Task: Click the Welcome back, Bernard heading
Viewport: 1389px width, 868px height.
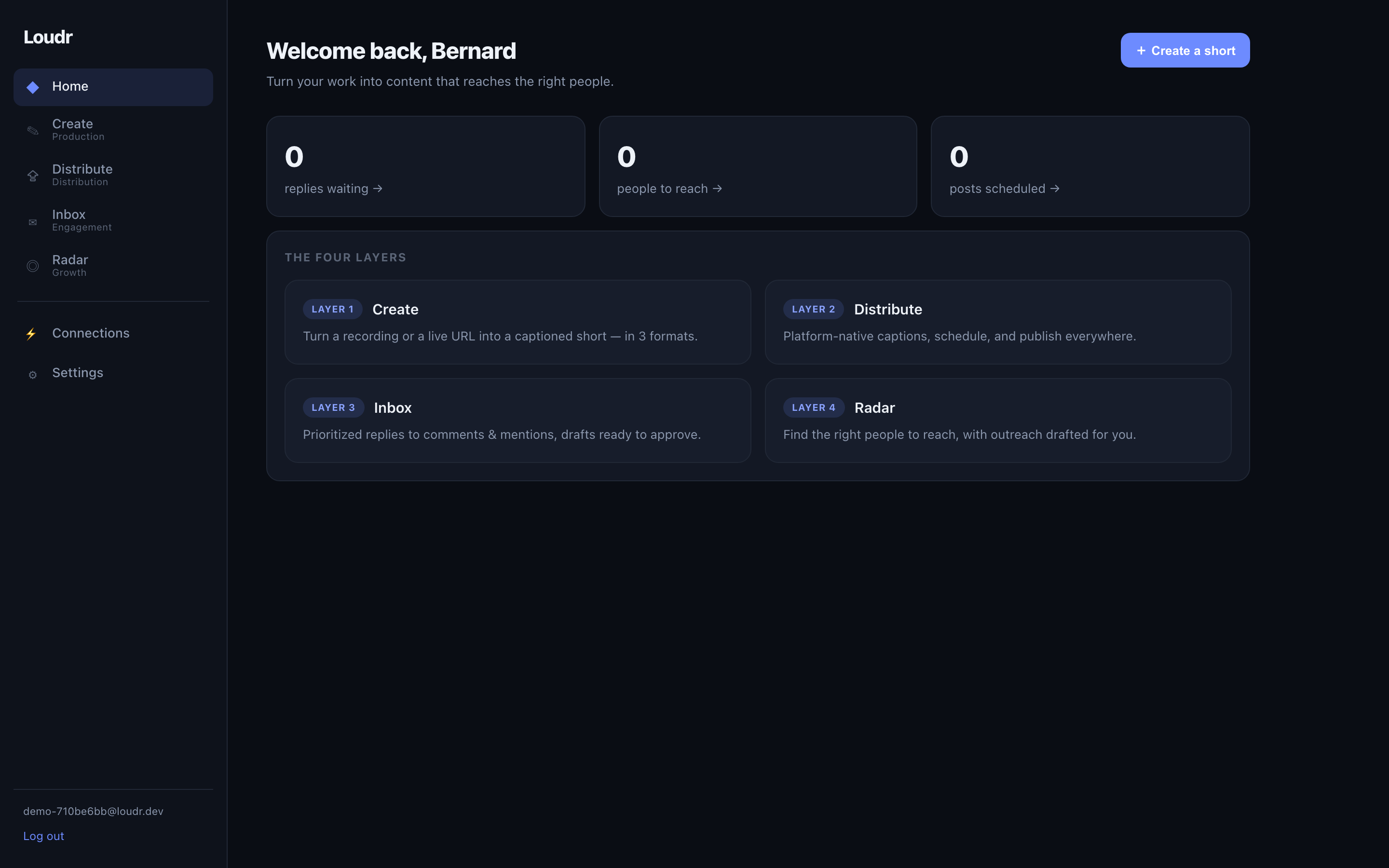Action: 391,51
